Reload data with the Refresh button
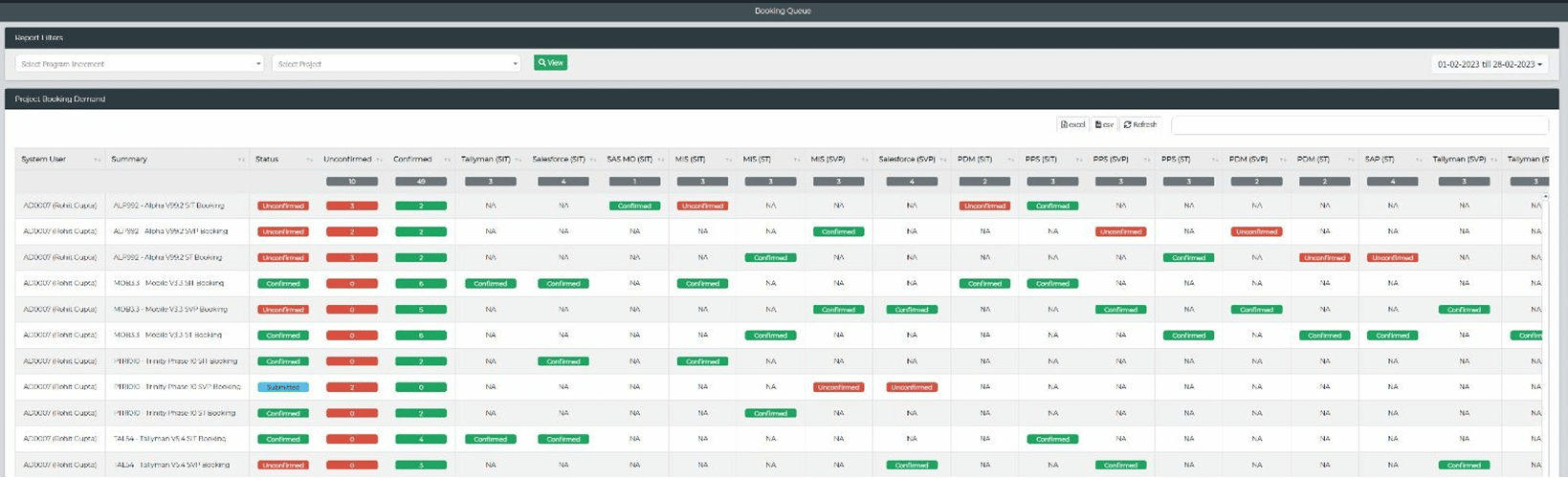The image size is (1568, 478). point(1140,124)
